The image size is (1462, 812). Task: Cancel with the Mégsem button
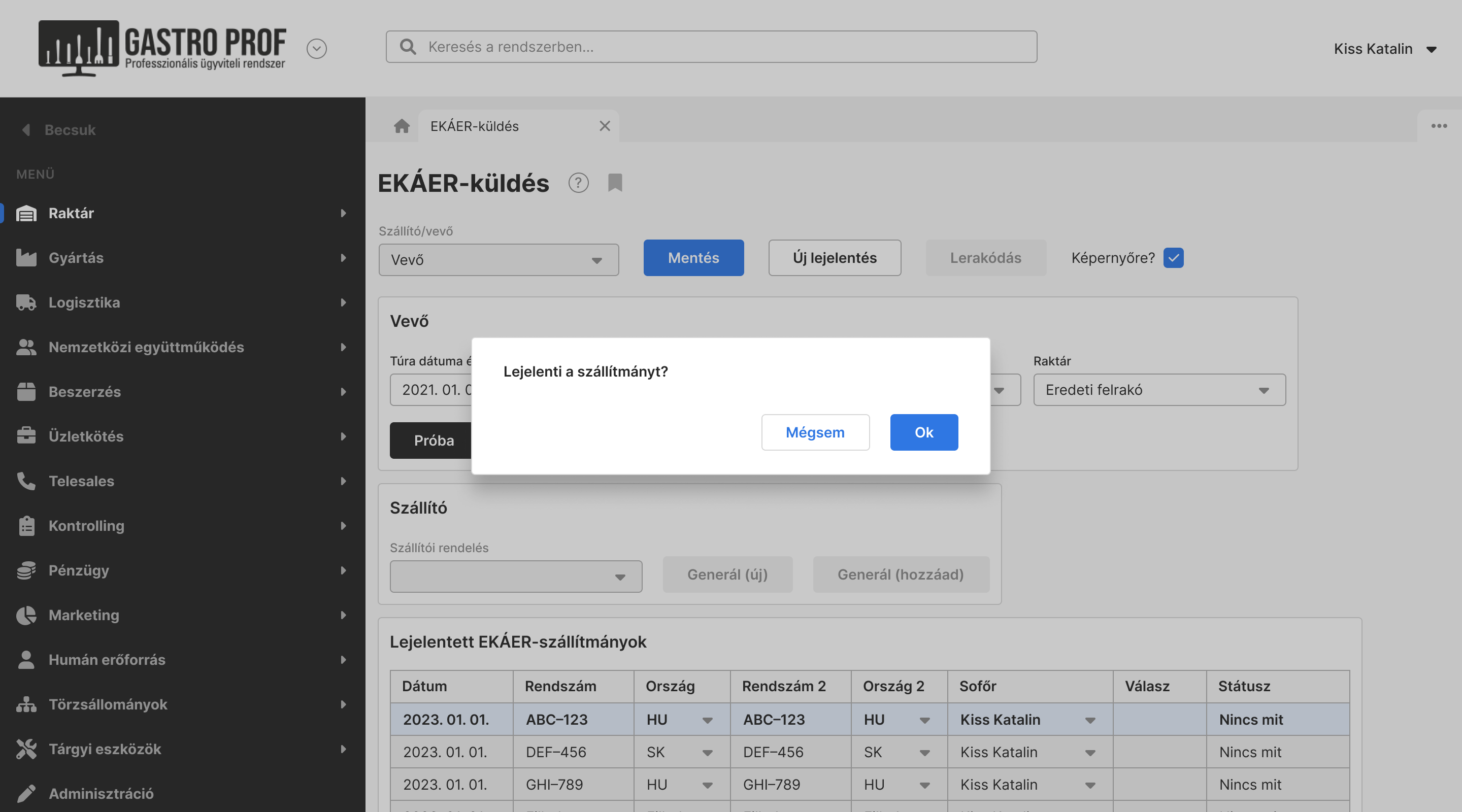coord(815,432)
